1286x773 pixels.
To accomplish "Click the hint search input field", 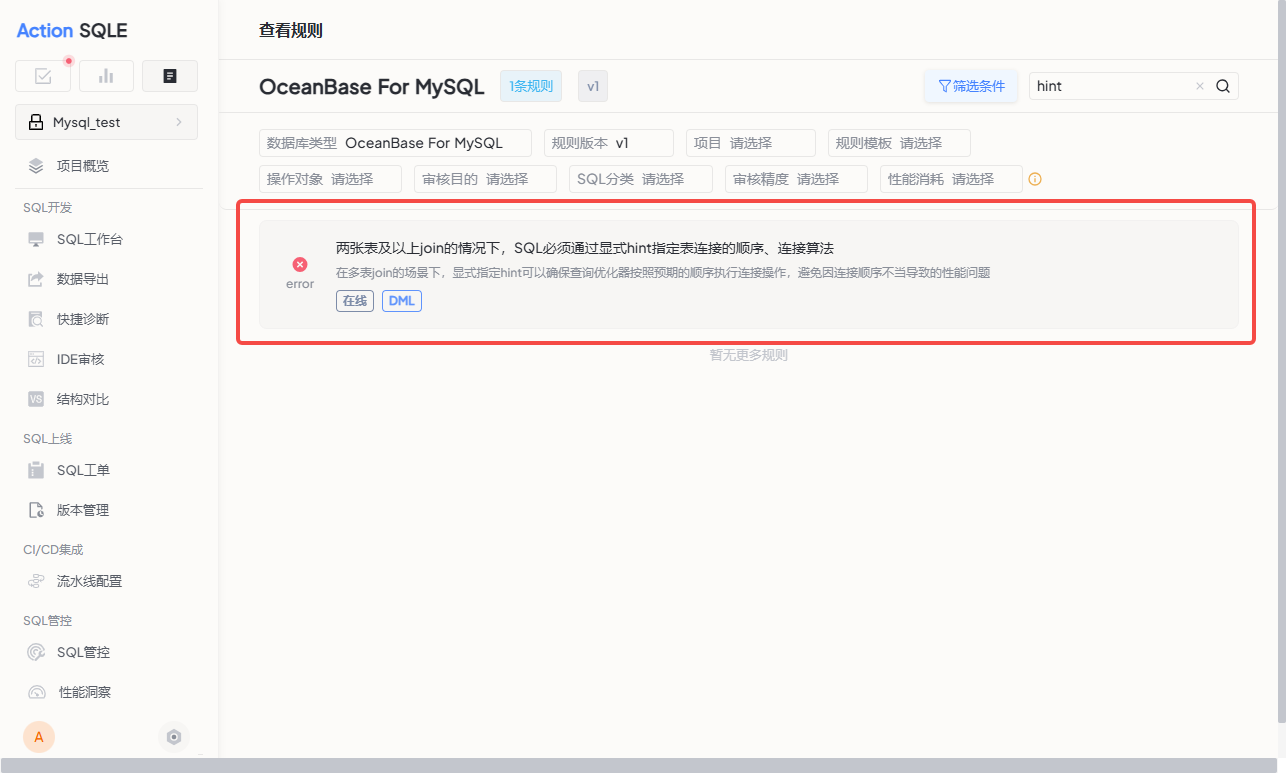I will pyautogui.click(x=1110, y=86).
